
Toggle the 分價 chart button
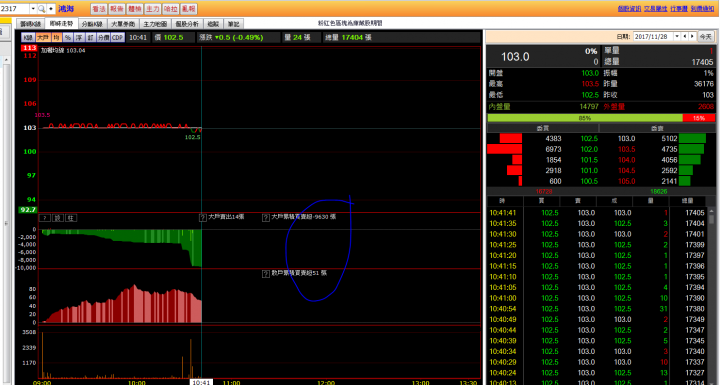click(103, 38)
